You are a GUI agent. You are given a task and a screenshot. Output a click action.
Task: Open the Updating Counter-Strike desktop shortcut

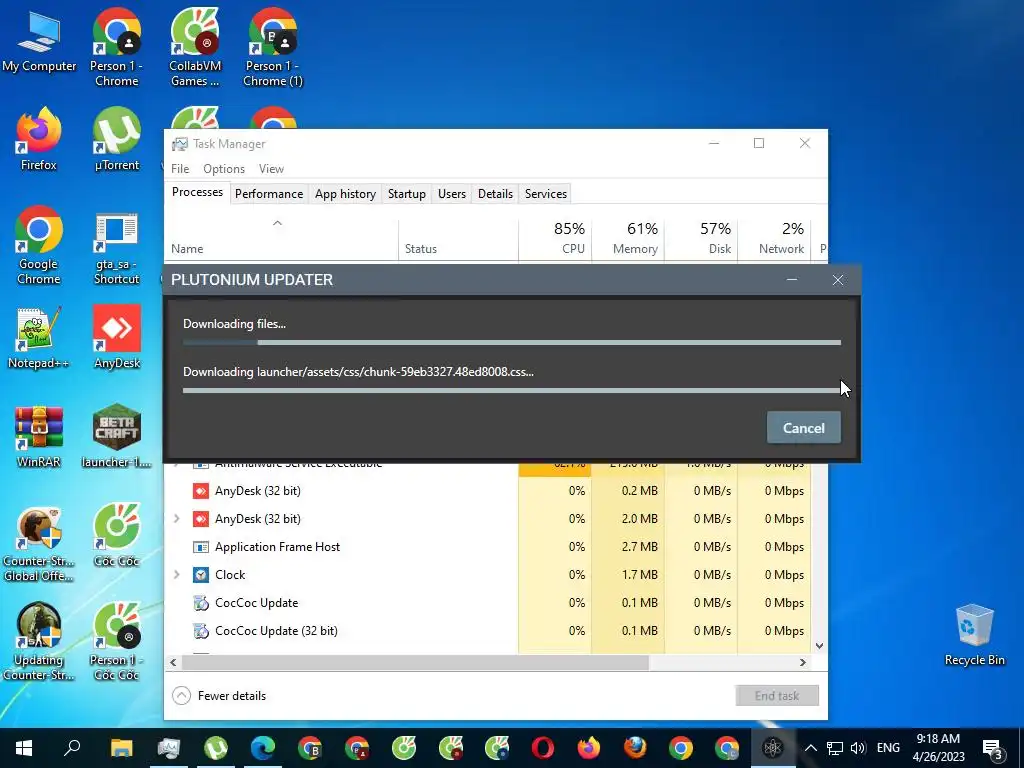click(39, 642)
